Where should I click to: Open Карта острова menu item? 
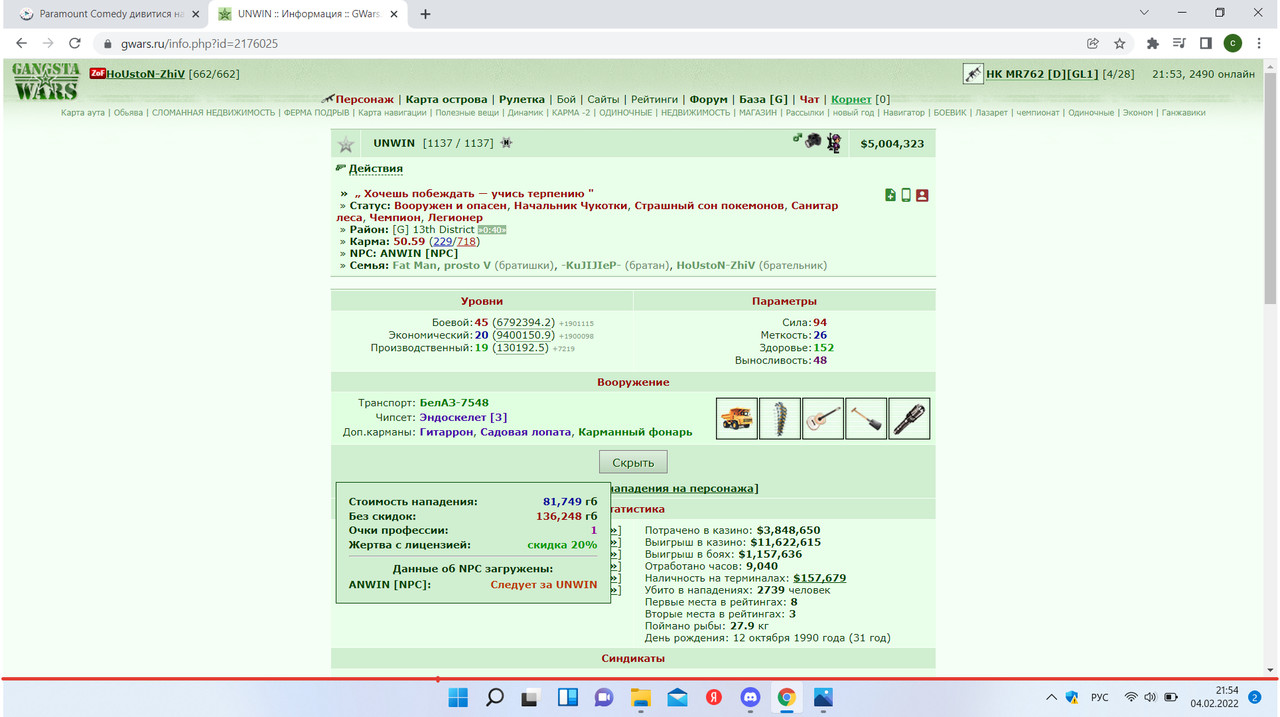pos(447,99)
